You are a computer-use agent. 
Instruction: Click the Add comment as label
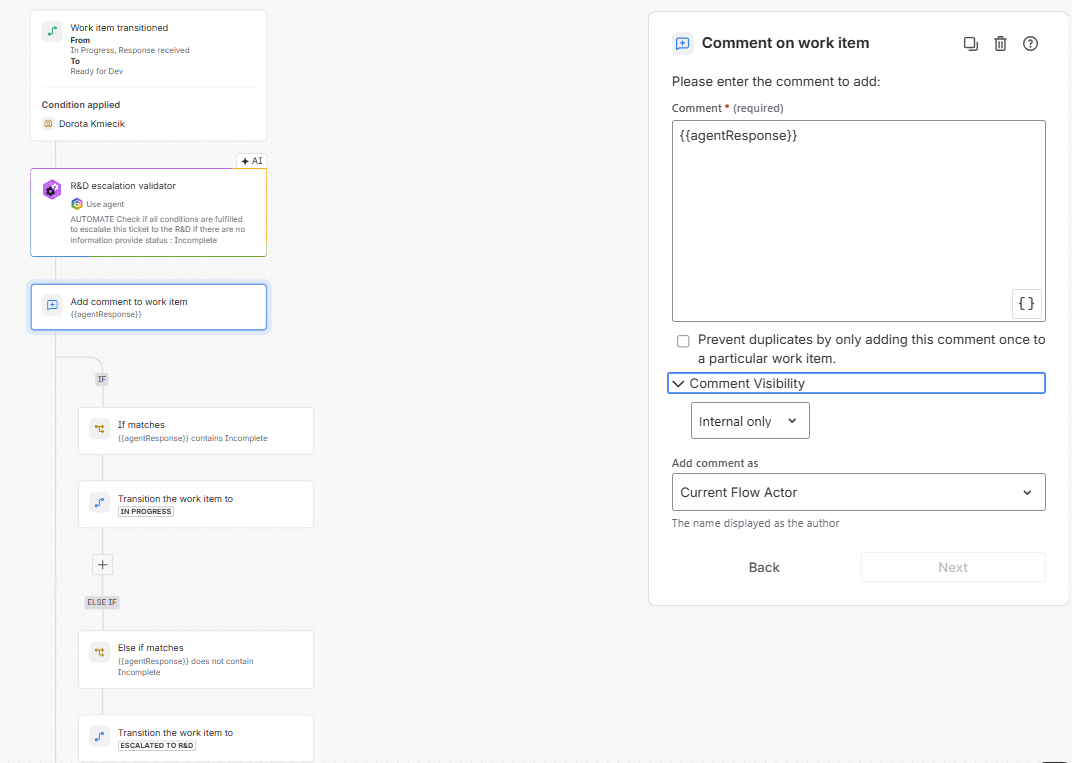pyautogui.click(x=715, y=463)
